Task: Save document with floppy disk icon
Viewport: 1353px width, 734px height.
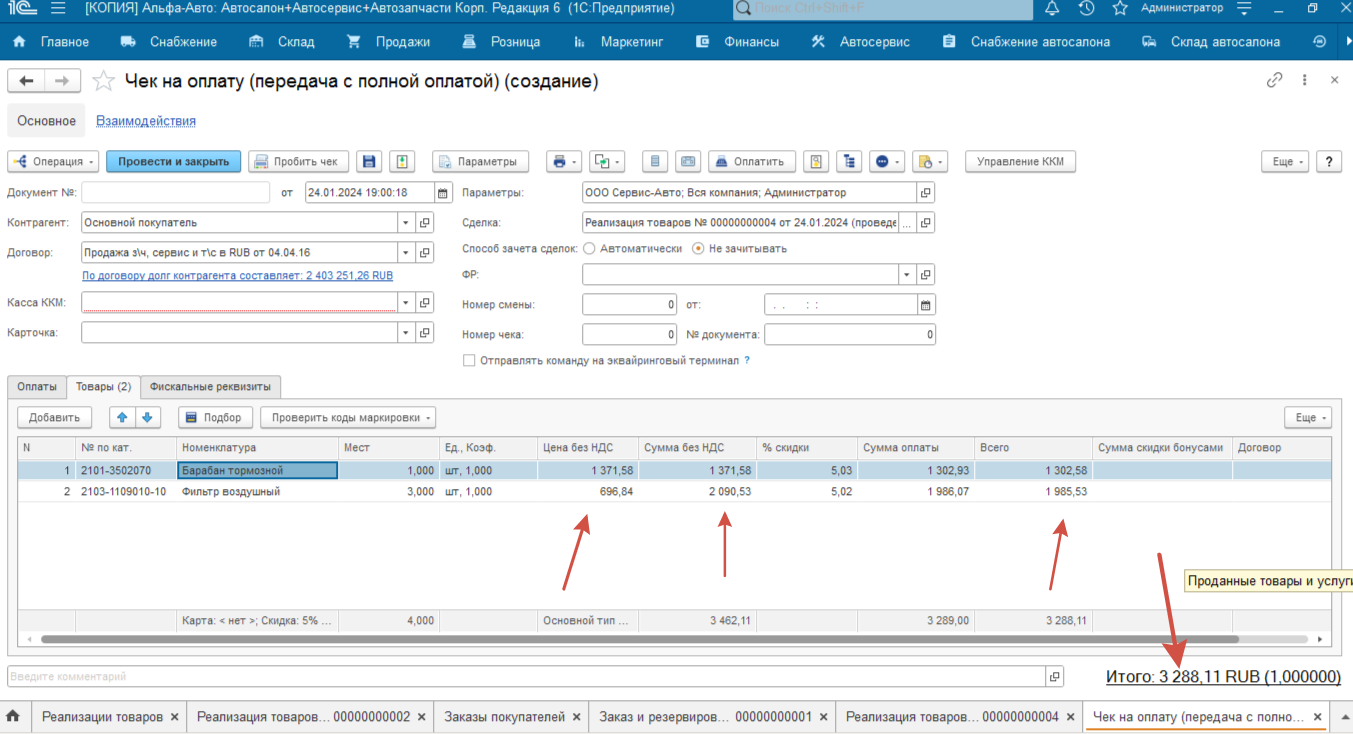Action: click(370, 161)
